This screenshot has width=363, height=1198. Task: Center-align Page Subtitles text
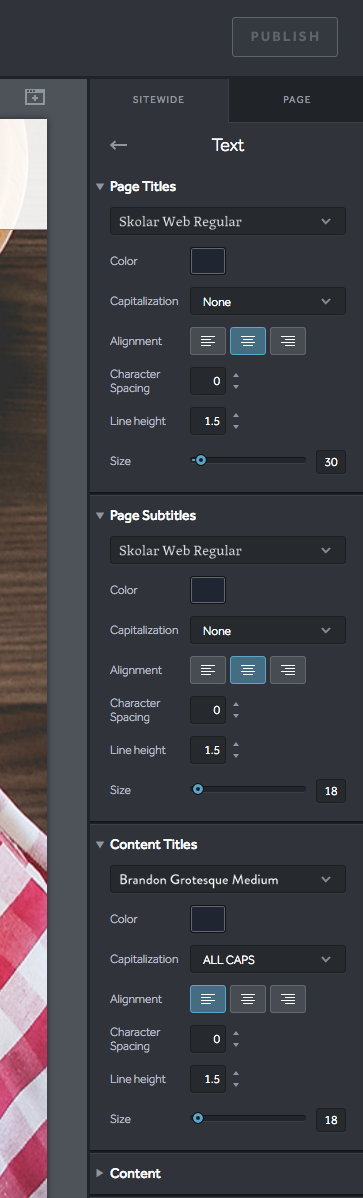pyautogui.click(x=248, y=670)
